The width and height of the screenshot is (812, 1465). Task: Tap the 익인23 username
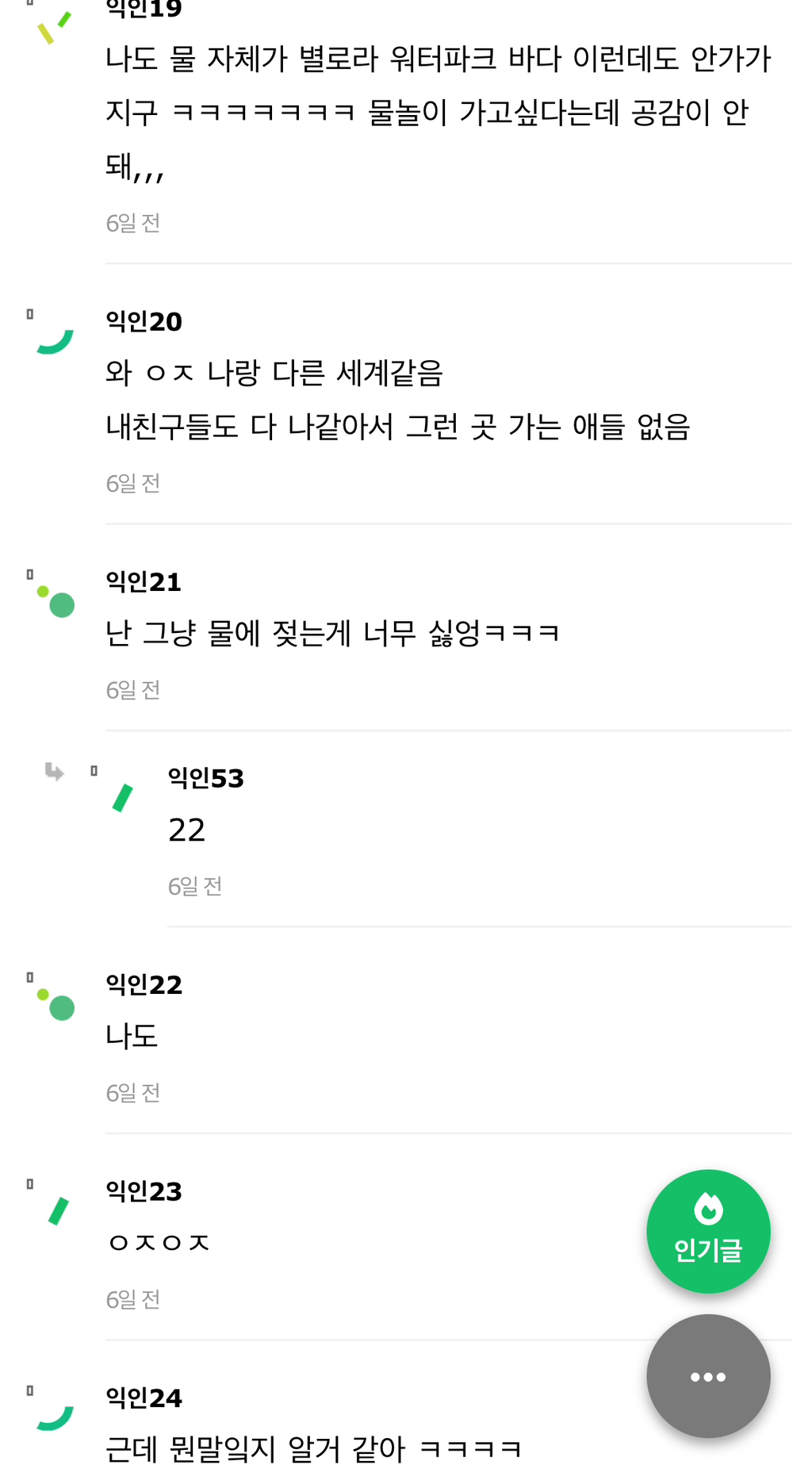point(144,1191)
